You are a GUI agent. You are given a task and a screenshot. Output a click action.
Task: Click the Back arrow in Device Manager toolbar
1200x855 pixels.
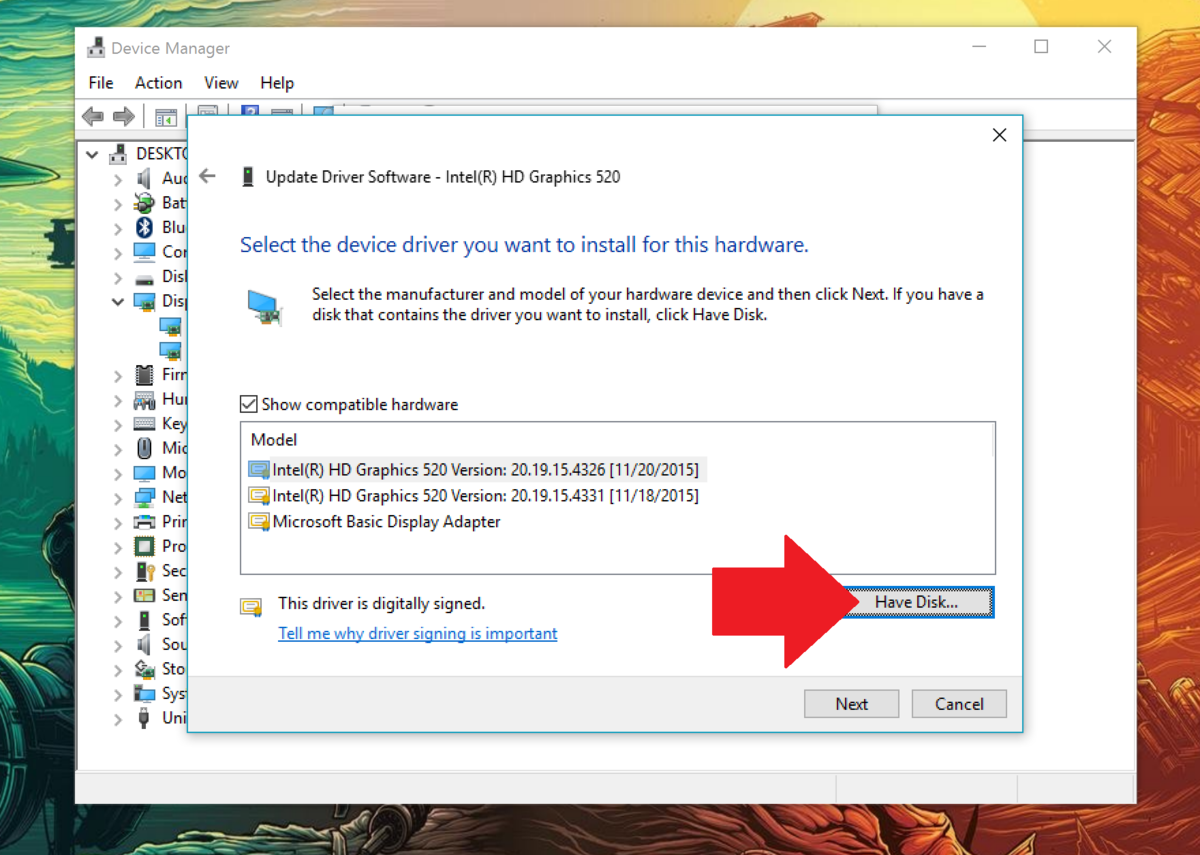(x=93, y=117)
